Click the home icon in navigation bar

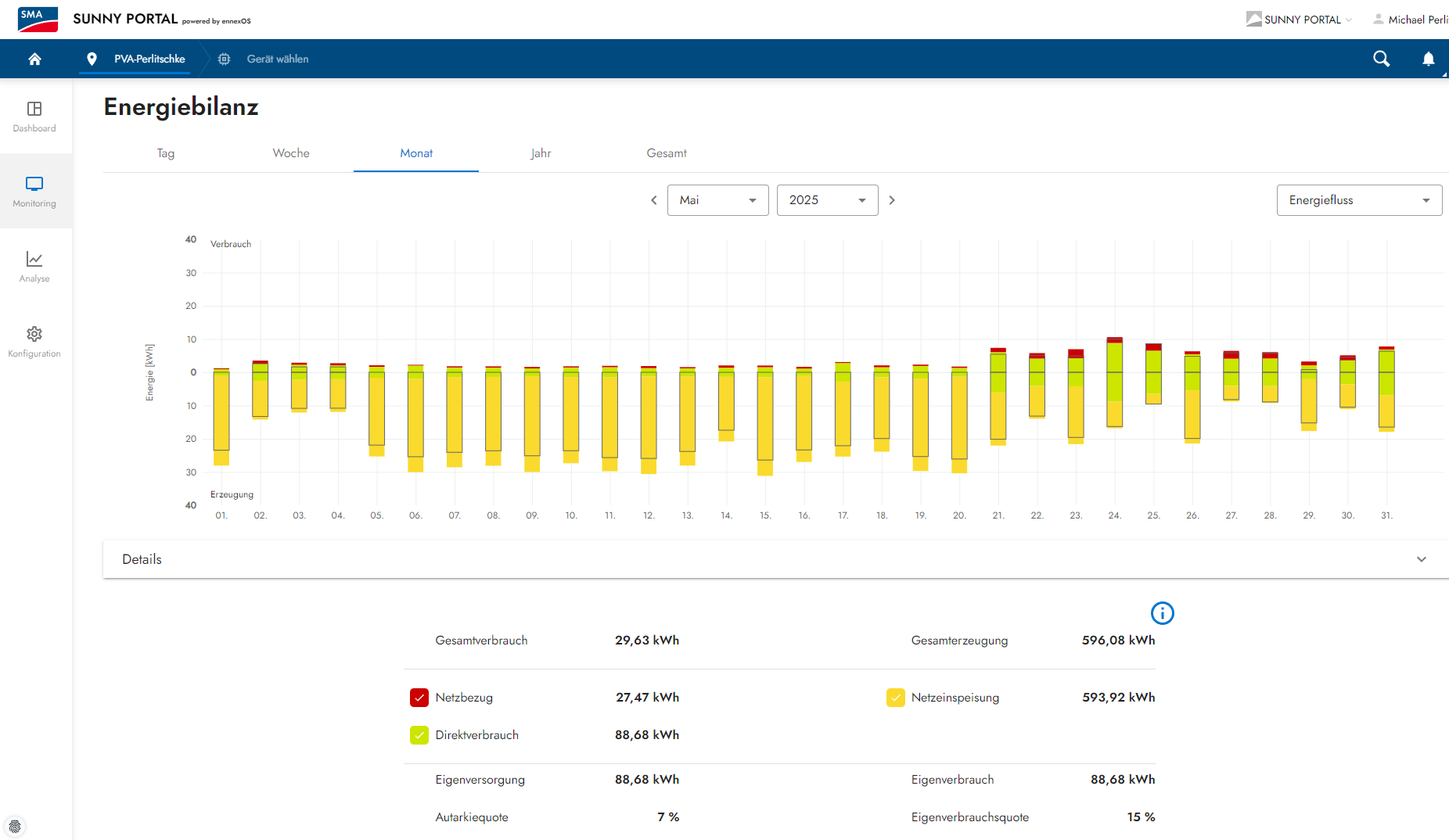(x=34, y=59)
